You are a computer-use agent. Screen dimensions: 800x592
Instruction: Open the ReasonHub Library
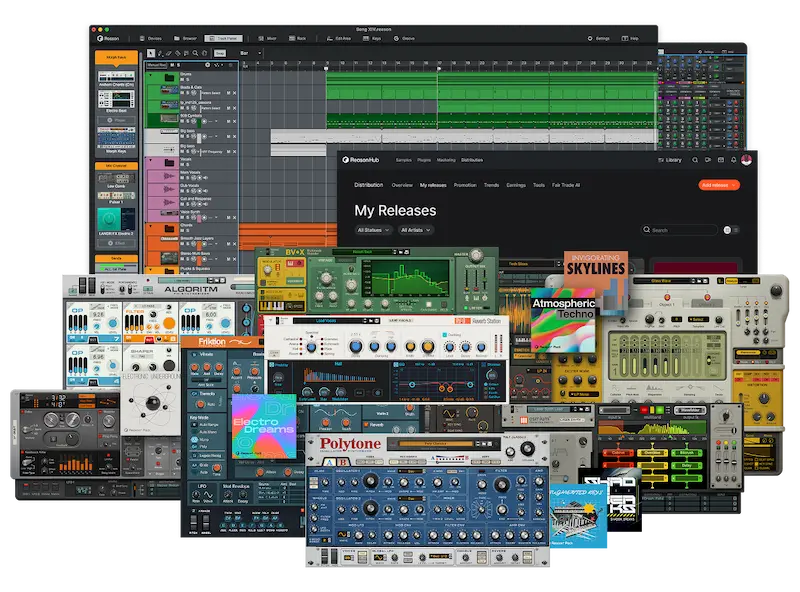pyautogui.click(x=669, y=160)
